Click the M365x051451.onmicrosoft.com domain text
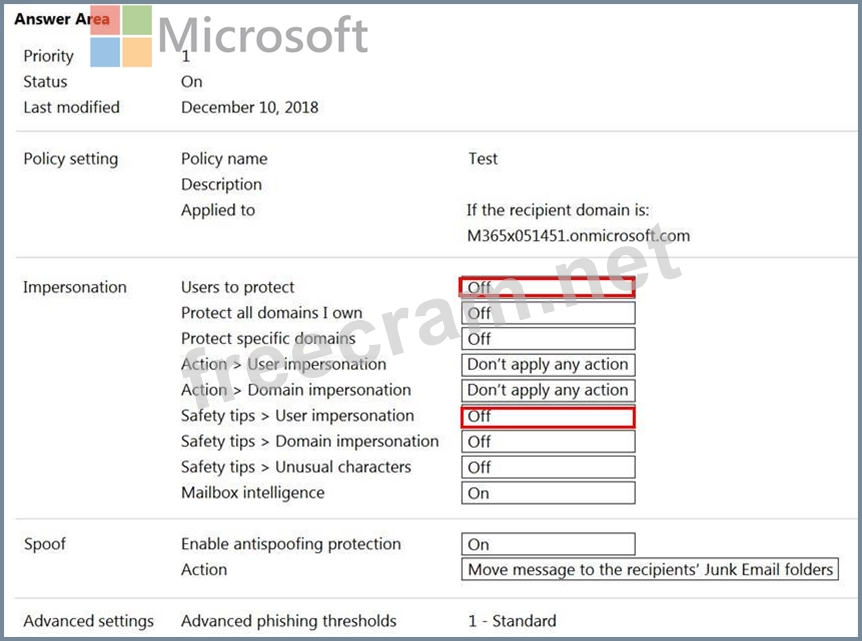The image size is (862, 641). tap(578, 236)
